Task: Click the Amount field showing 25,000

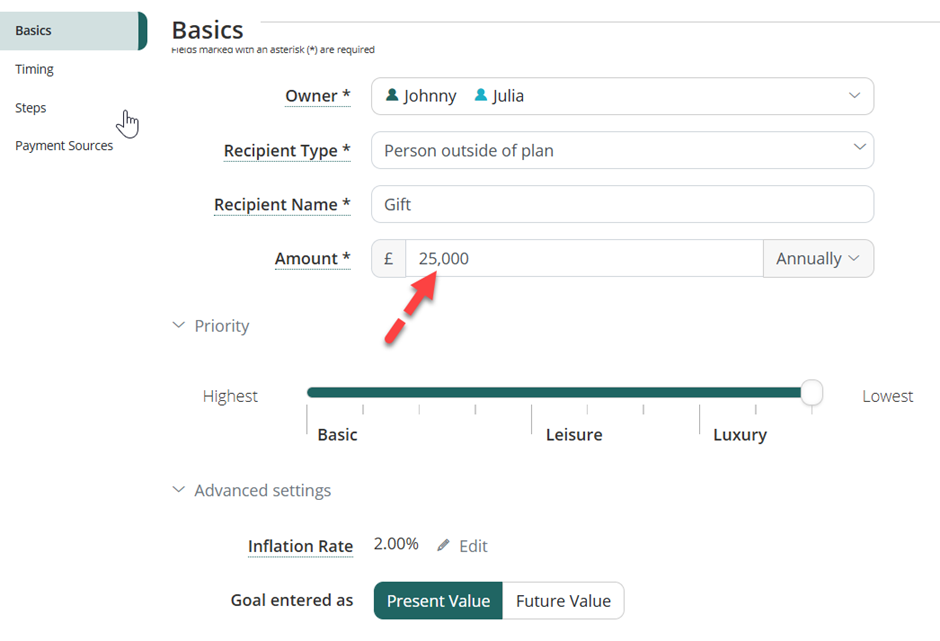Action: 583,258
